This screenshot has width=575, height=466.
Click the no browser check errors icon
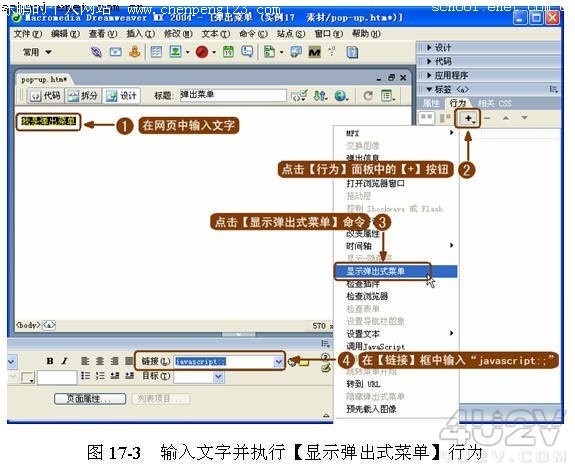pos(299,96)
